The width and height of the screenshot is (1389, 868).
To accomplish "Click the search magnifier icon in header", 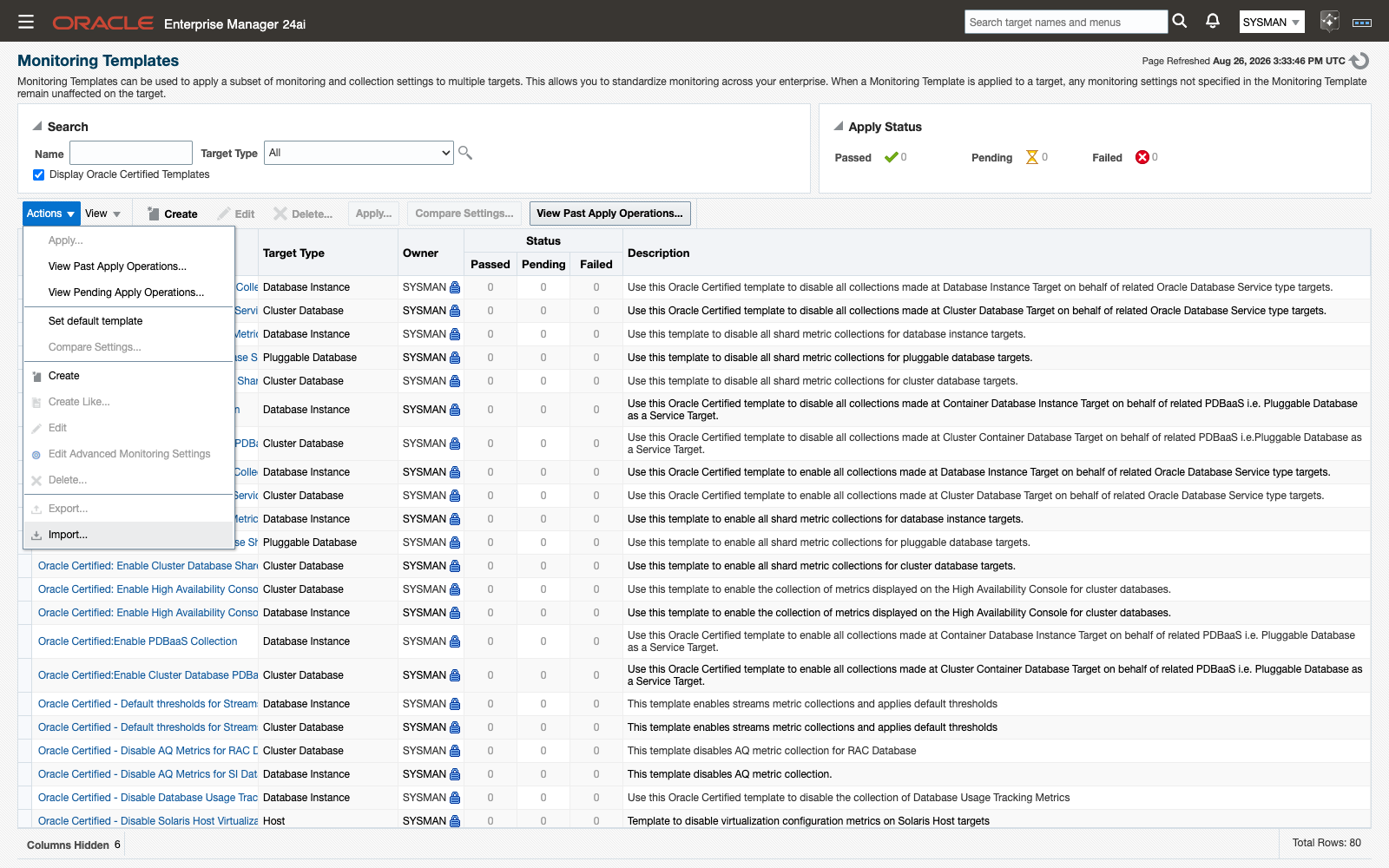I will (1179, 21).
